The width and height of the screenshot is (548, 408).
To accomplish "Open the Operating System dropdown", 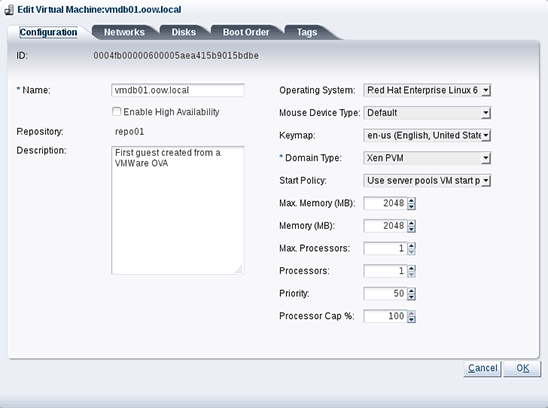I will click(x=427, y=90).
